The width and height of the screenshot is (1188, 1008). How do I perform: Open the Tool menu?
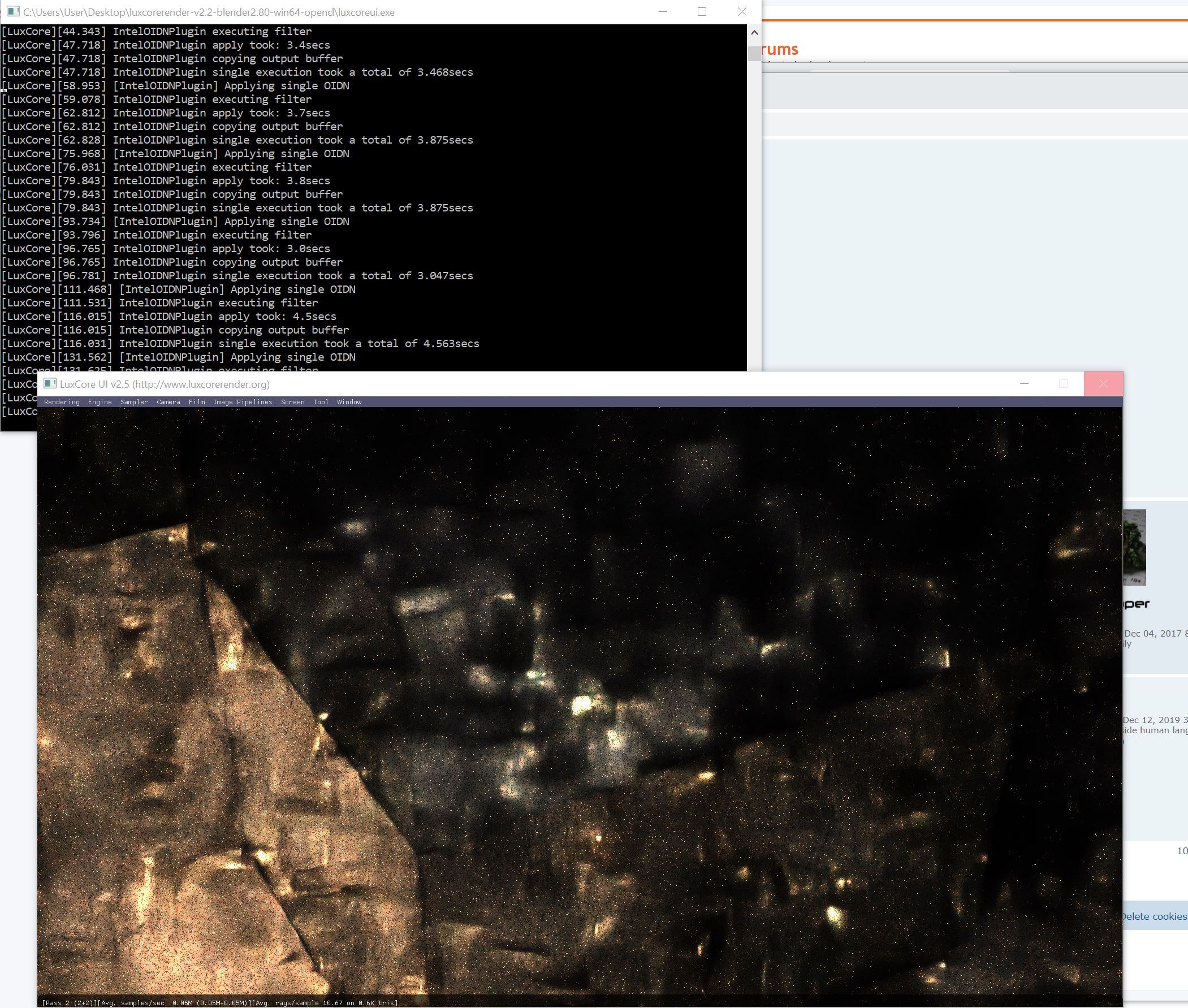321,402
